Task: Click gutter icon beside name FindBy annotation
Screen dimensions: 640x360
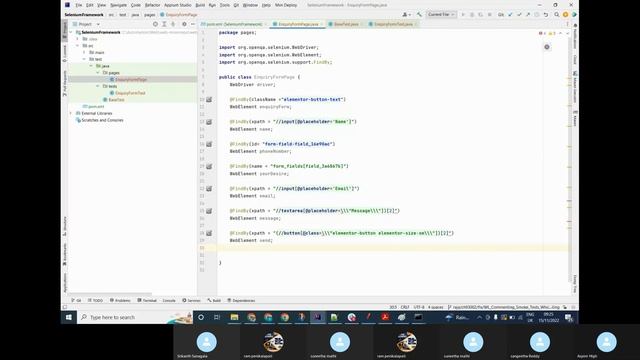Action: [209, 122]
